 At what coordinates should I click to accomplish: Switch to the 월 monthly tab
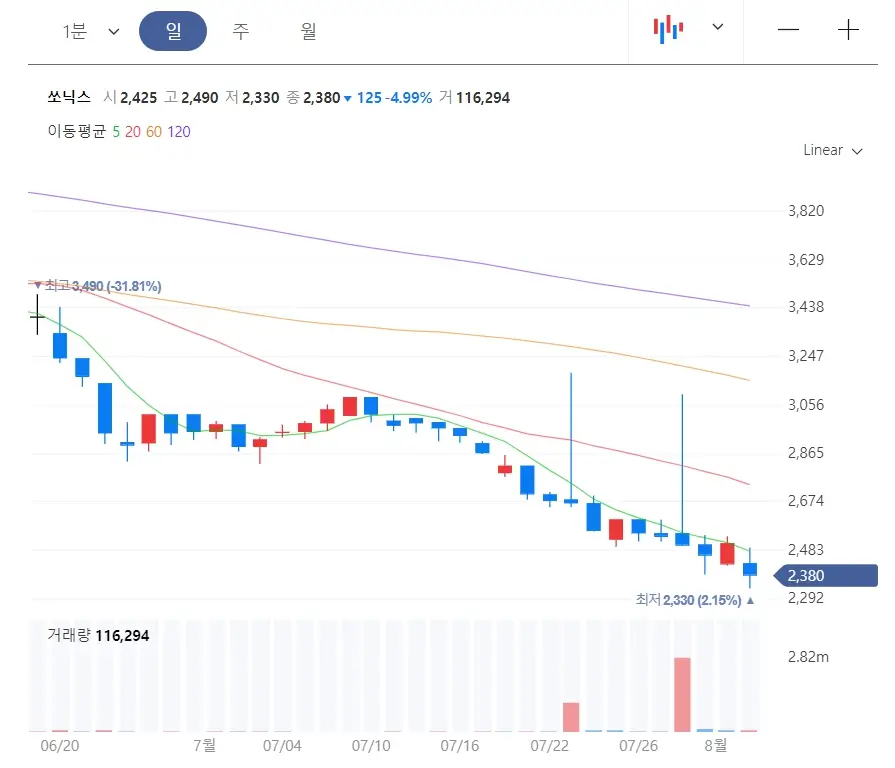point(306,31)
